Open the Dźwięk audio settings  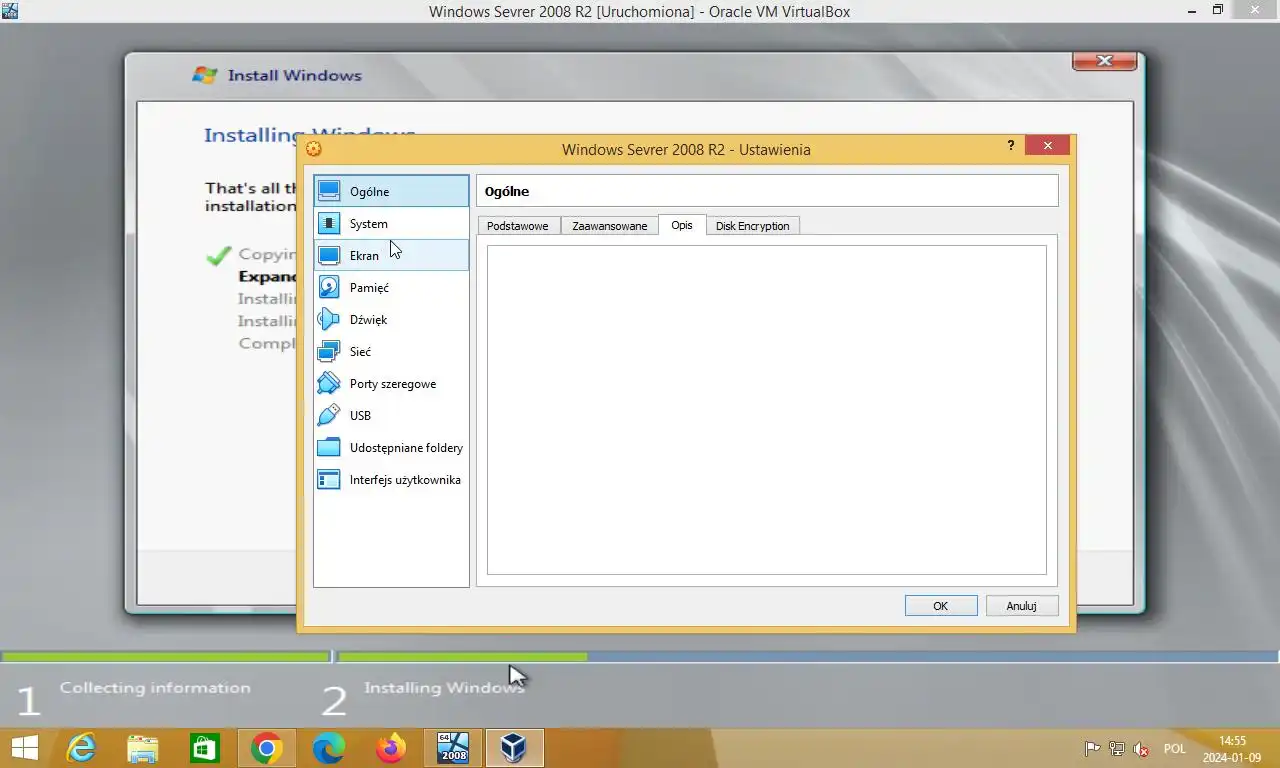391,319
